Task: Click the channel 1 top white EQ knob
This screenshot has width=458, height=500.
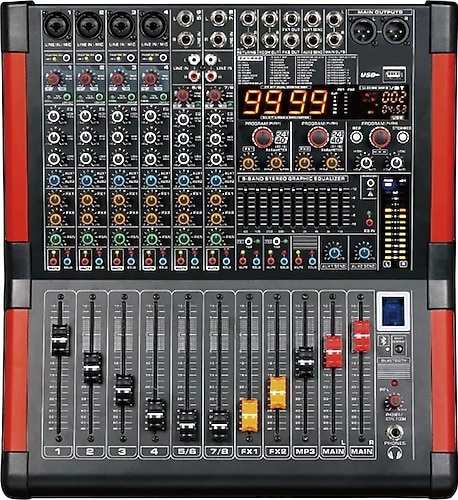Action: pos(53,117)
